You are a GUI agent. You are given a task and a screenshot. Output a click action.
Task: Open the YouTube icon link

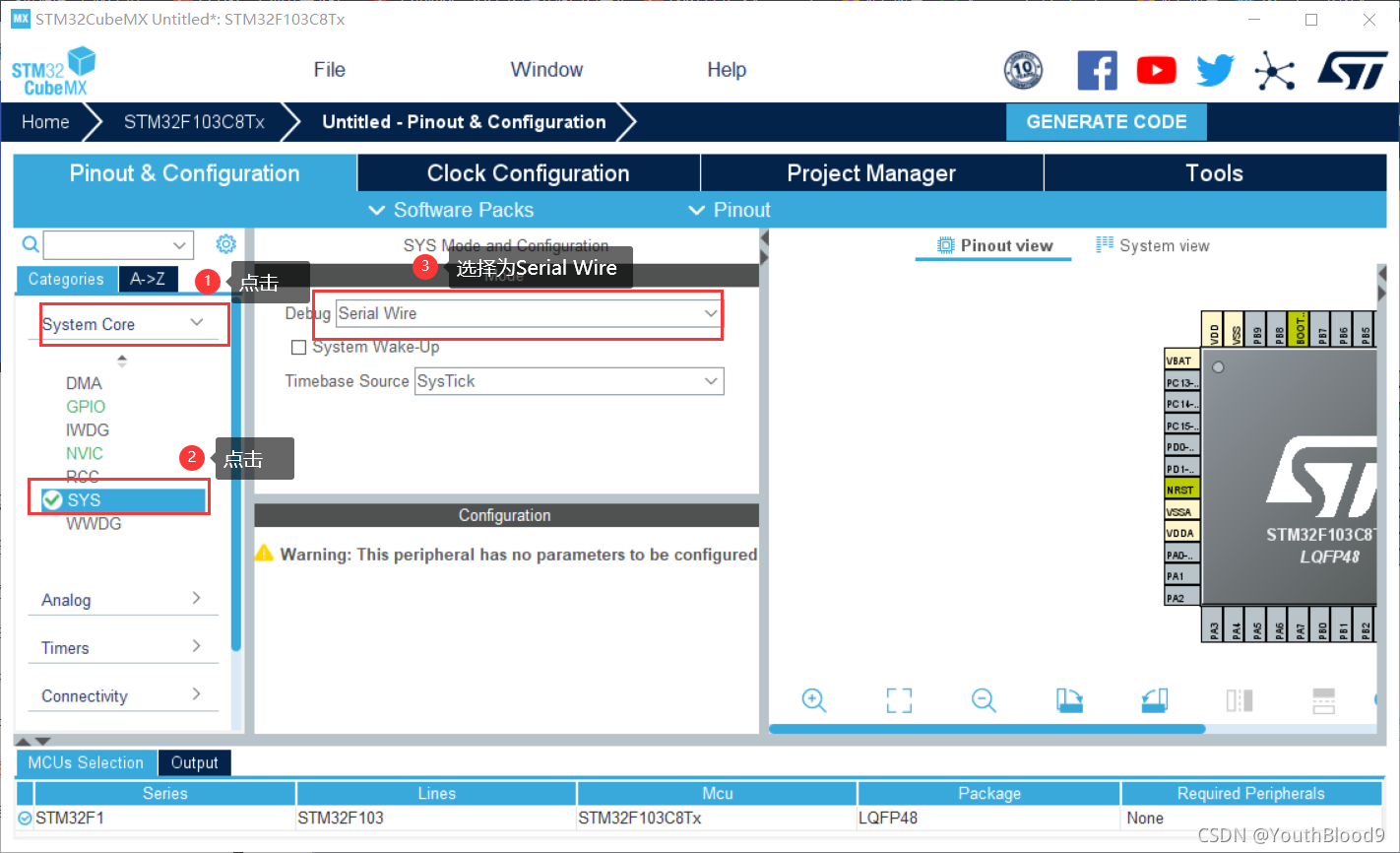[1156, 70]
